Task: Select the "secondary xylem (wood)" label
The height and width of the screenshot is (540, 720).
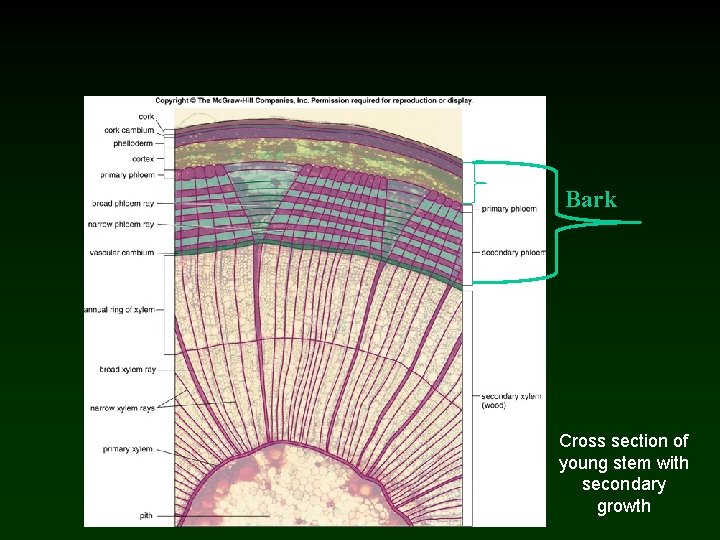Action: [511, 400]
